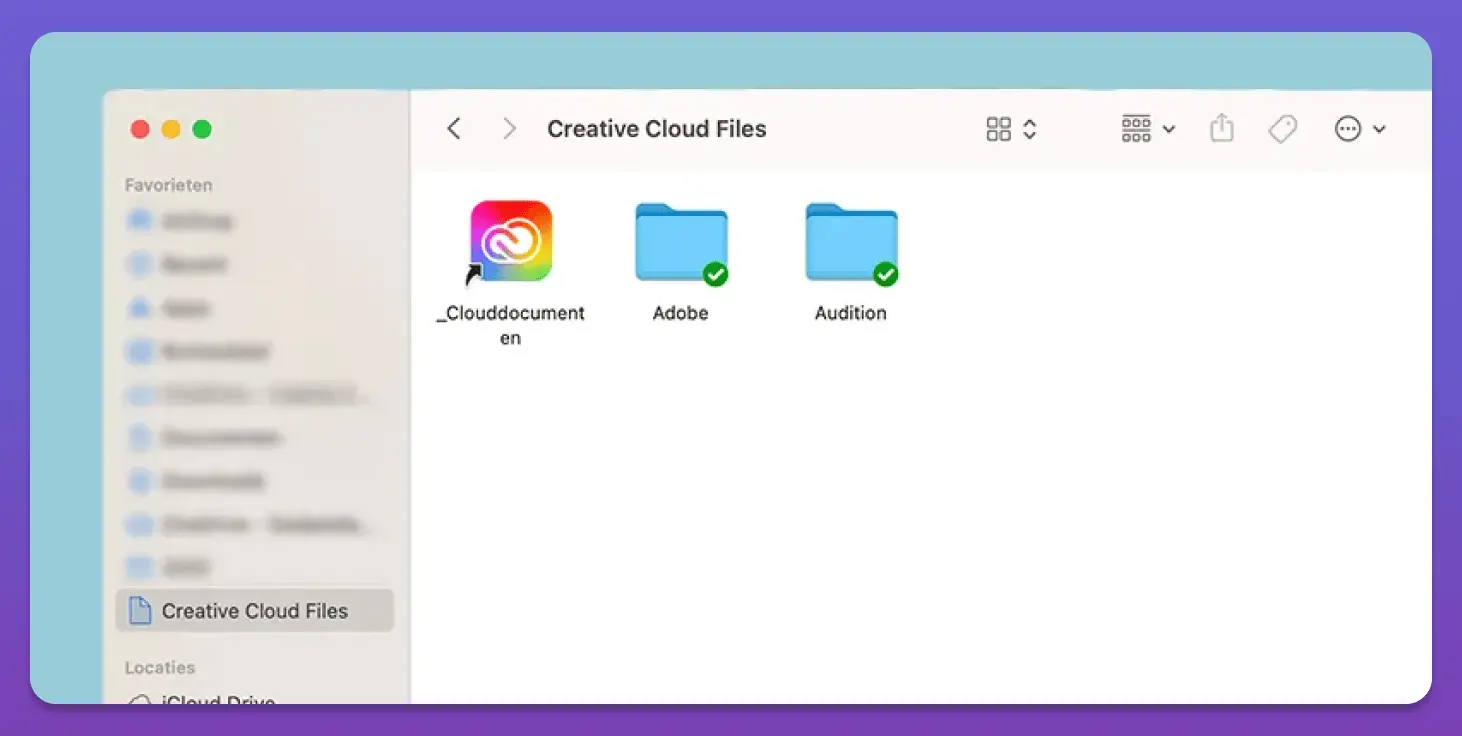Image resolution: width=1462 pixels, height=736 pixels.
Task: Click the tag icon to edit tags
Action: pyautogui.click(x=1282, y=129)
